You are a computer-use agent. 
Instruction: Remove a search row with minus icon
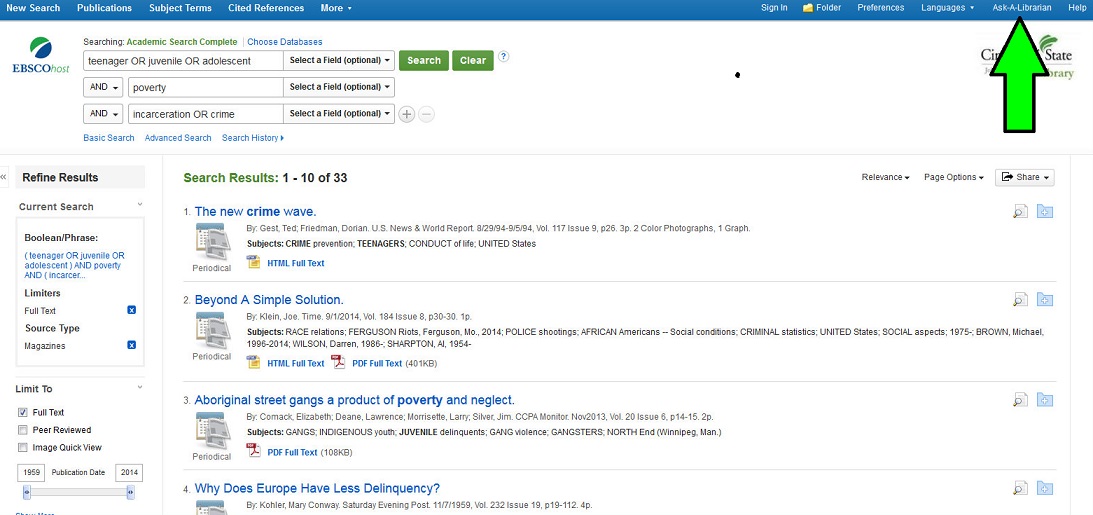427,114
